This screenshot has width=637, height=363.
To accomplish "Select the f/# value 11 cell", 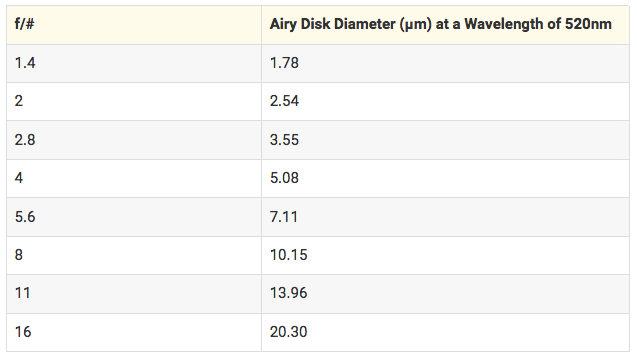I will 134,294.
